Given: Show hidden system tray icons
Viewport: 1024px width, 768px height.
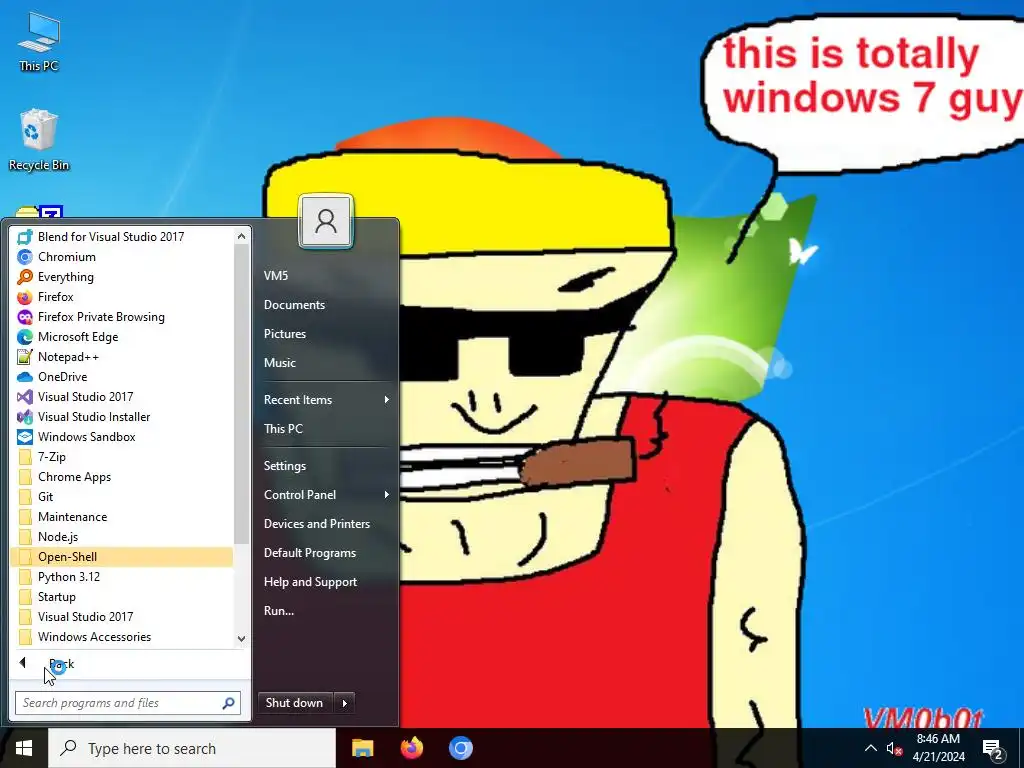Looking at the screenshot, I should click(x=871, y=748).
